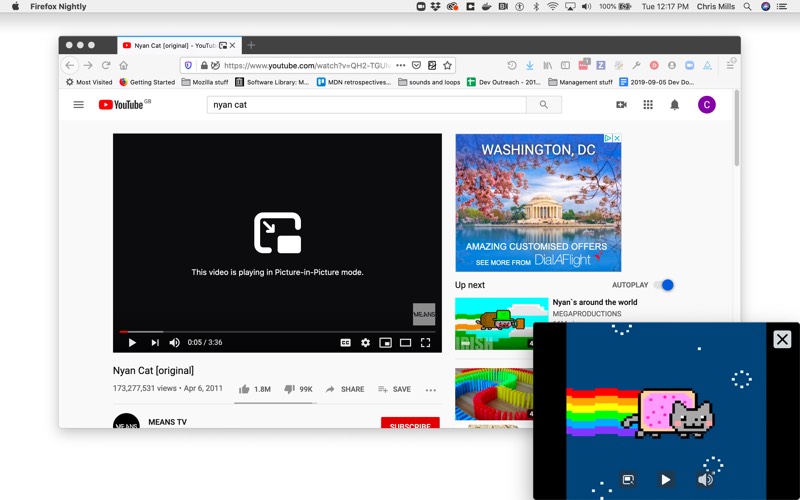Open the tracking protection shield
The image size is (800, 500).
click(x=188, y=65)
